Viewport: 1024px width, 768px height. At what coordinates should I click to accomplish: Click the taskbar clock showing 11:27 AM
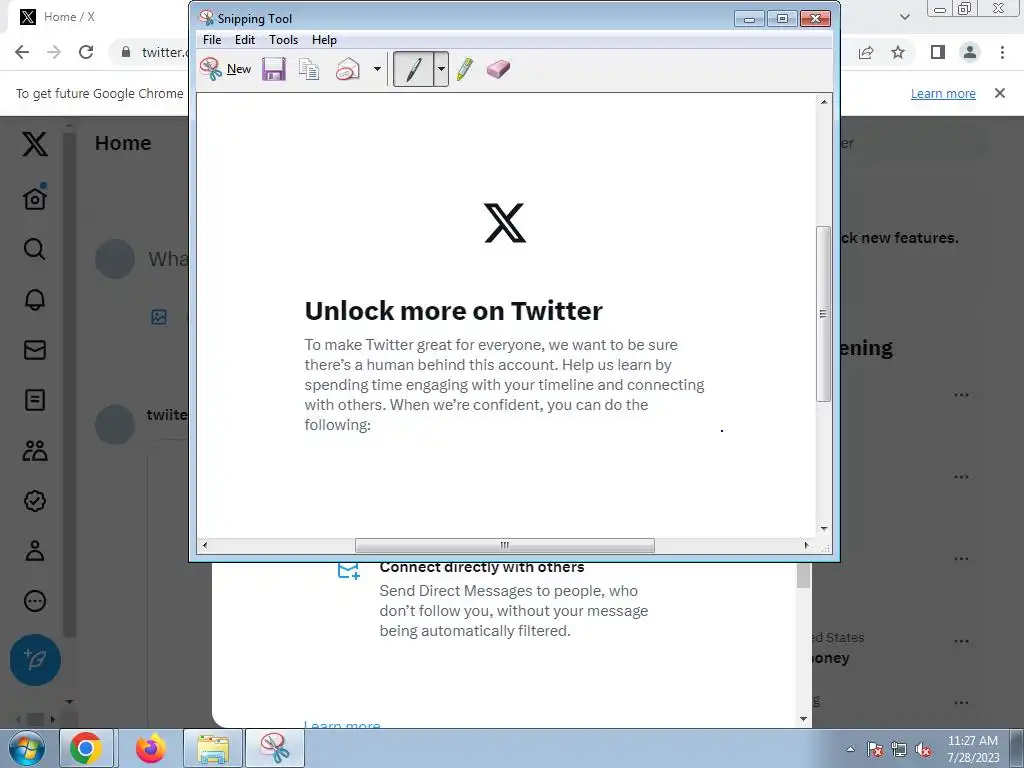(x=973, y=749)
